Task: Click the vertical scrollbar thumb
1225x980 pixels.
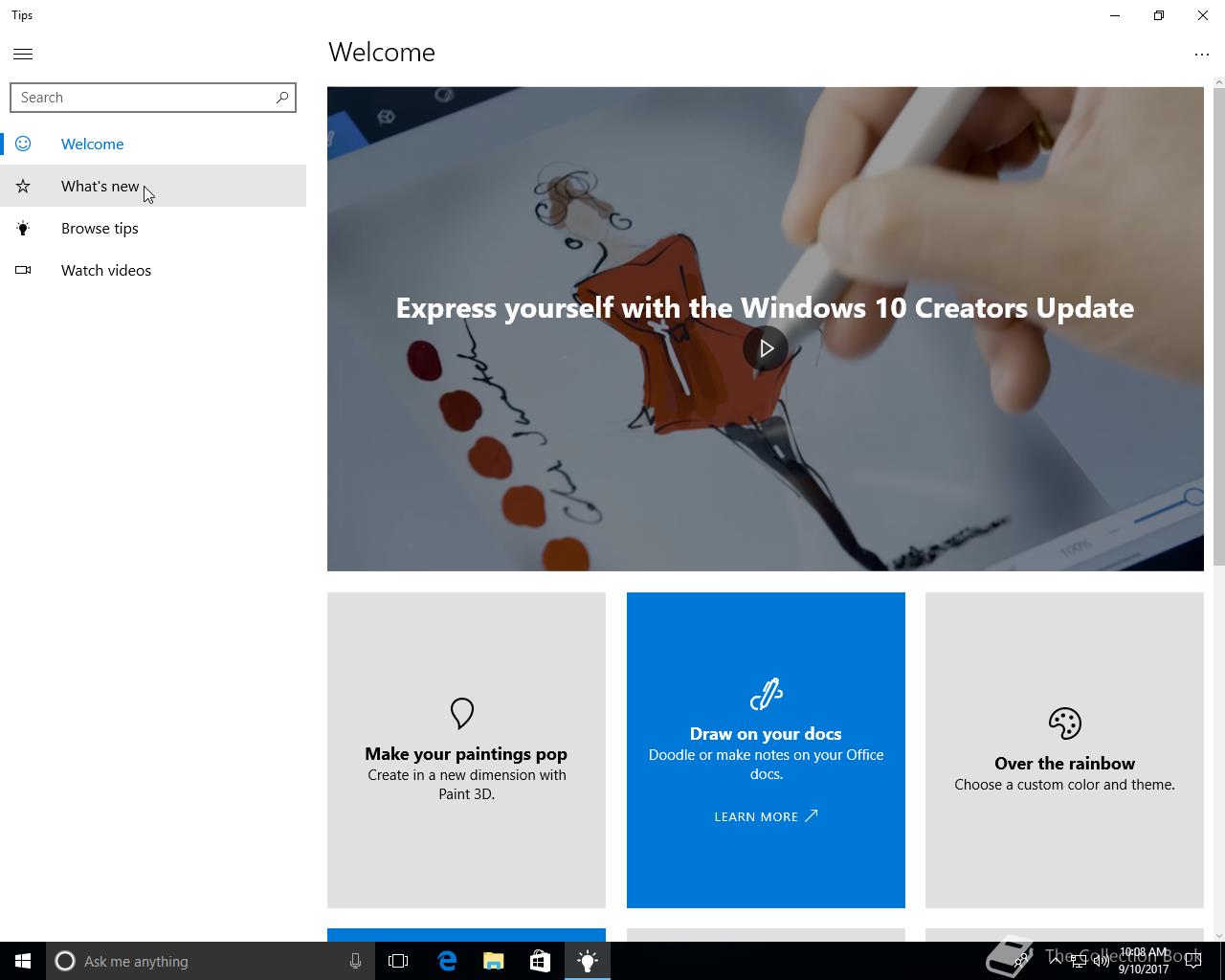Action: point(1218,327)
